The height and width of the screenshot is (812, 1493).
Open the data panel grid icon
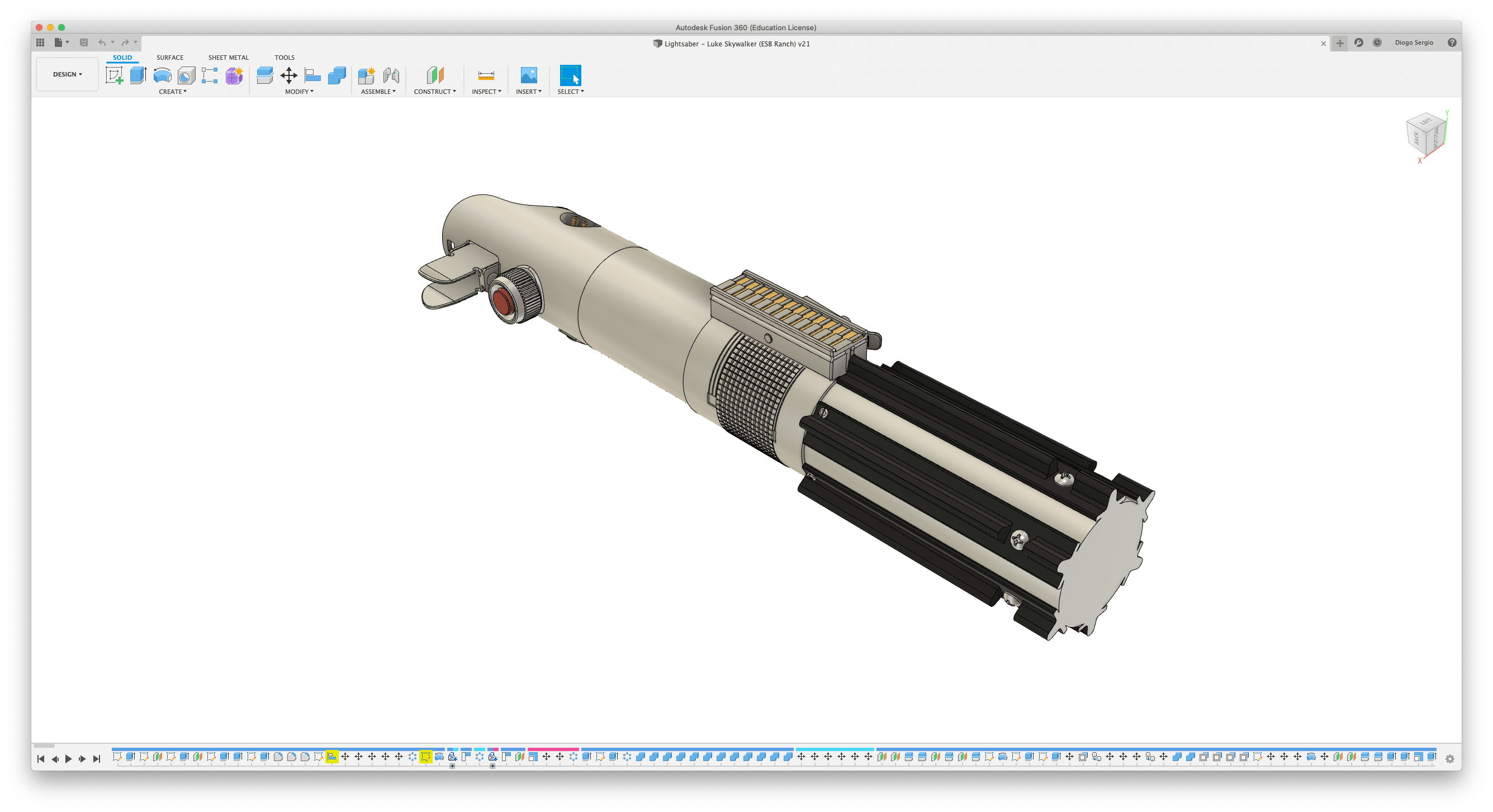click(x=40, y=42)
